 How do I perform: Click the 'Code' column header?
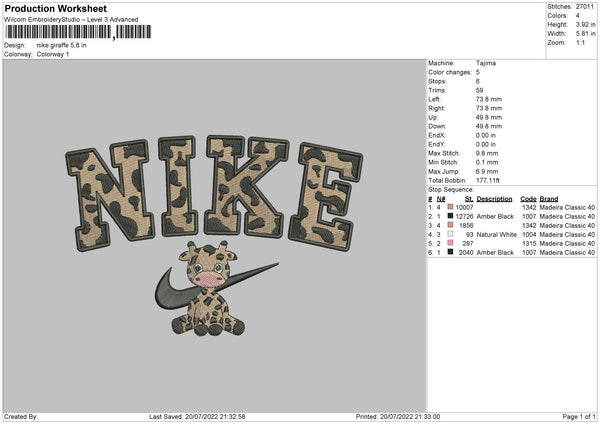[x=528, y=199]
